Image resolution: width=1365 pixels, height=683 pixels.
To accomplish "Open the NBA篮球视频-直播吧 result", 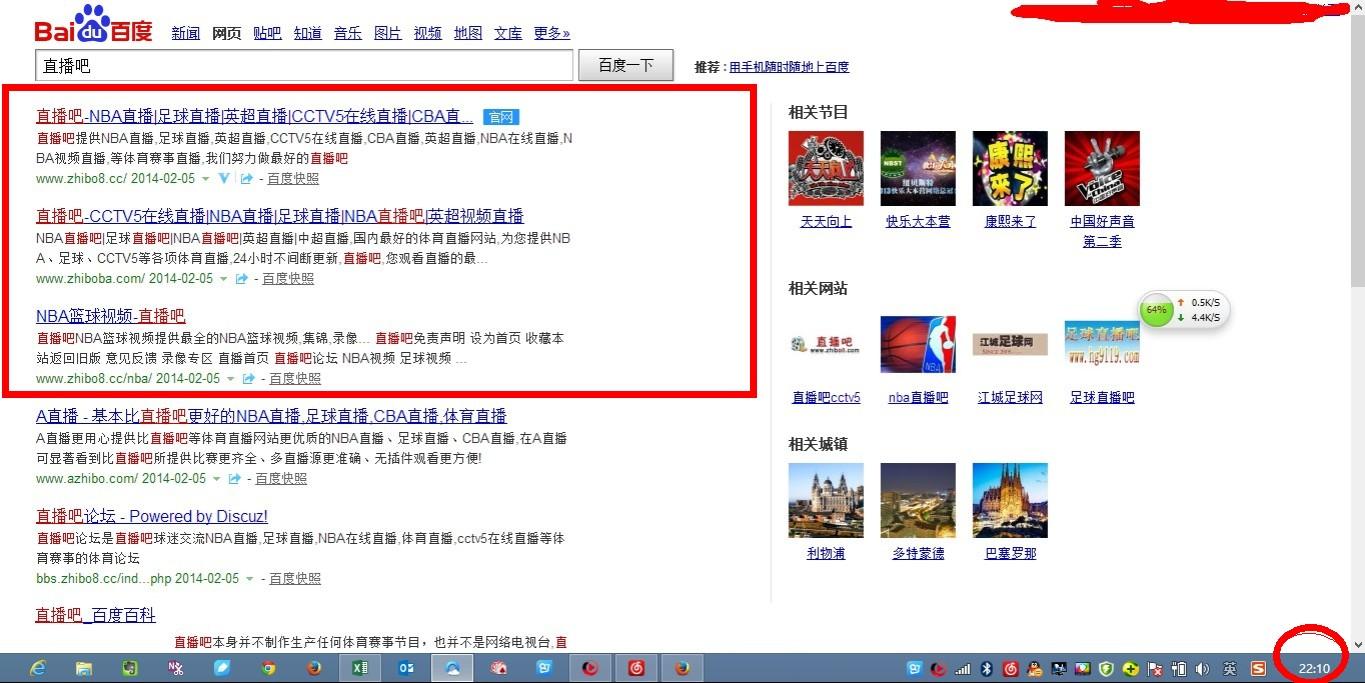I will tap(111, 316).
